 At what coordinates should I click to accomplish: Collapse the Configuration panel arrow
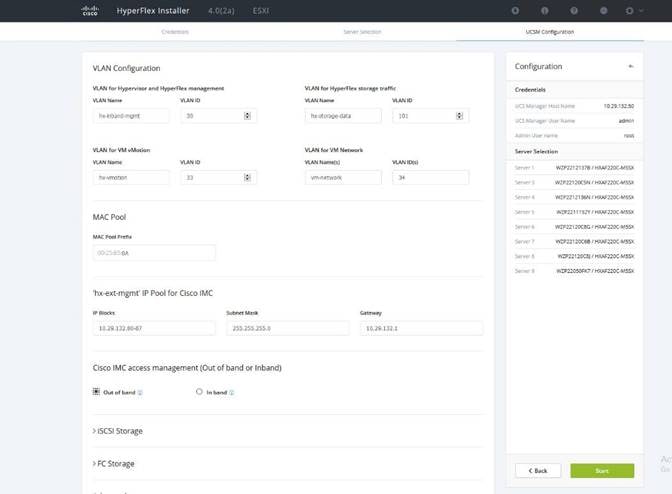[x=631, y=66]
